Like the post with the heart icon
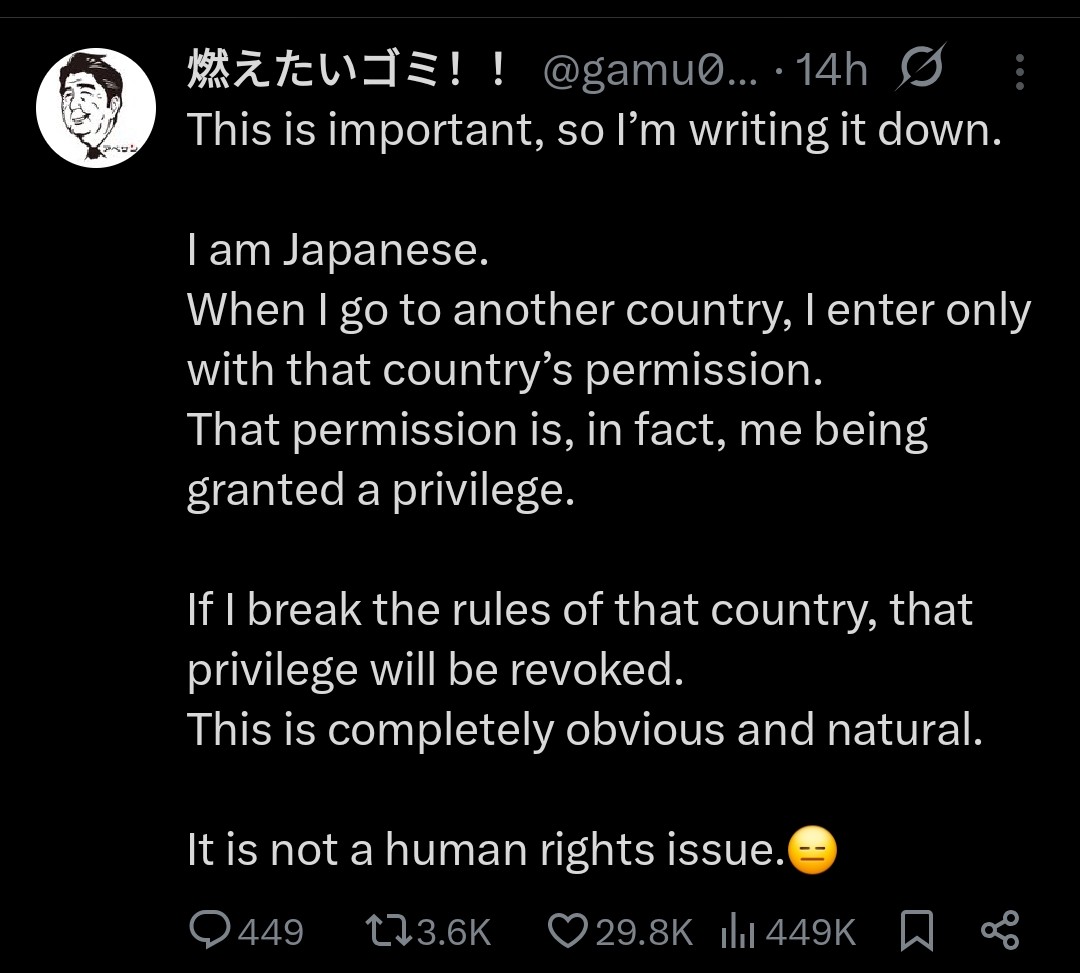The height and width of the screenshot is (973, 1080). point(568,931)
